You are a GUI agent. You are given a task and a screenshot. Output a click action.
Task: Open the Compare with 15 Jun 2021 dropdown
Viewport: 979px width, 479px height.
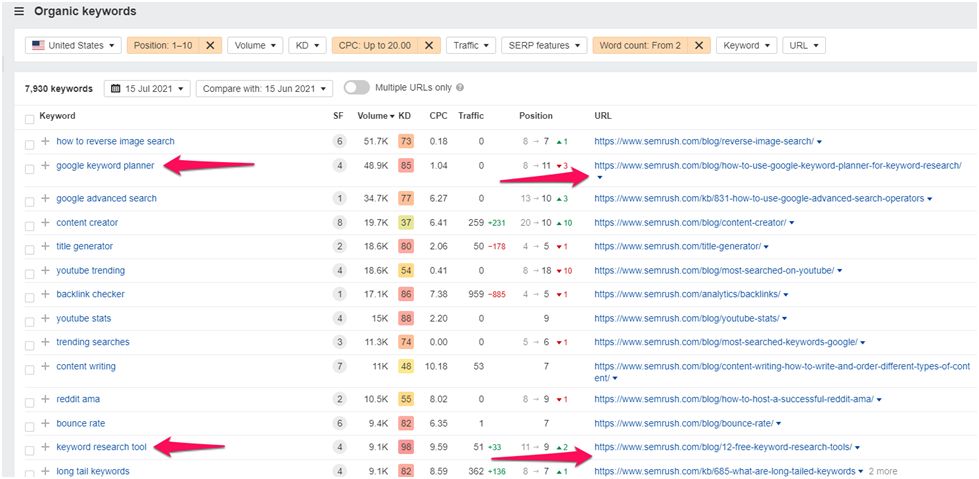point(265,89)
